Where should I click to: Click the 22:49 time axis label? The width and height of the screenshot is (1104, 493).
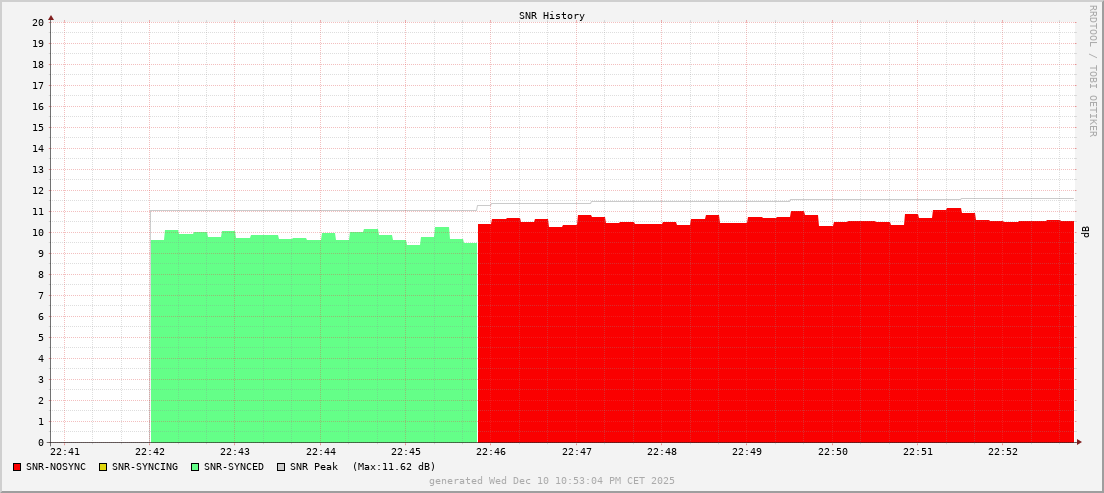[x=747, y=452]
